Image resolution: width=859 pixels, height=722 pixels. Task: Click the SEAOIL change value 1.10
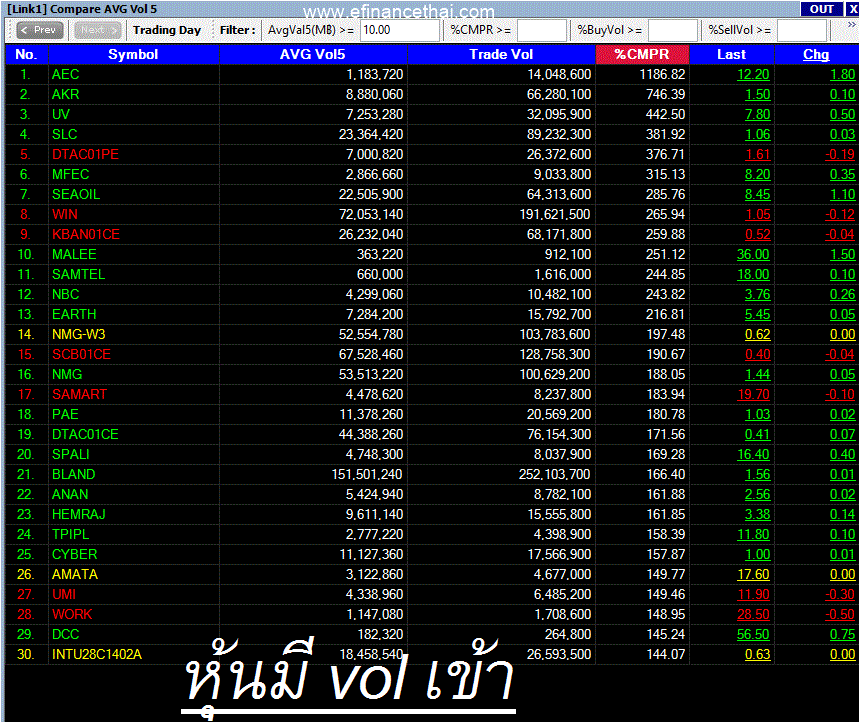[843, 194]
